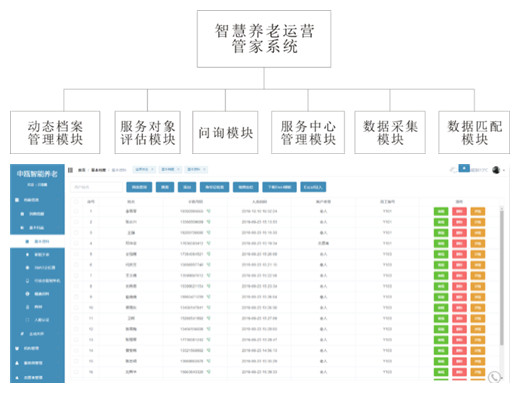
Task: Click the red action button in row 2
Action: [459, 222]
